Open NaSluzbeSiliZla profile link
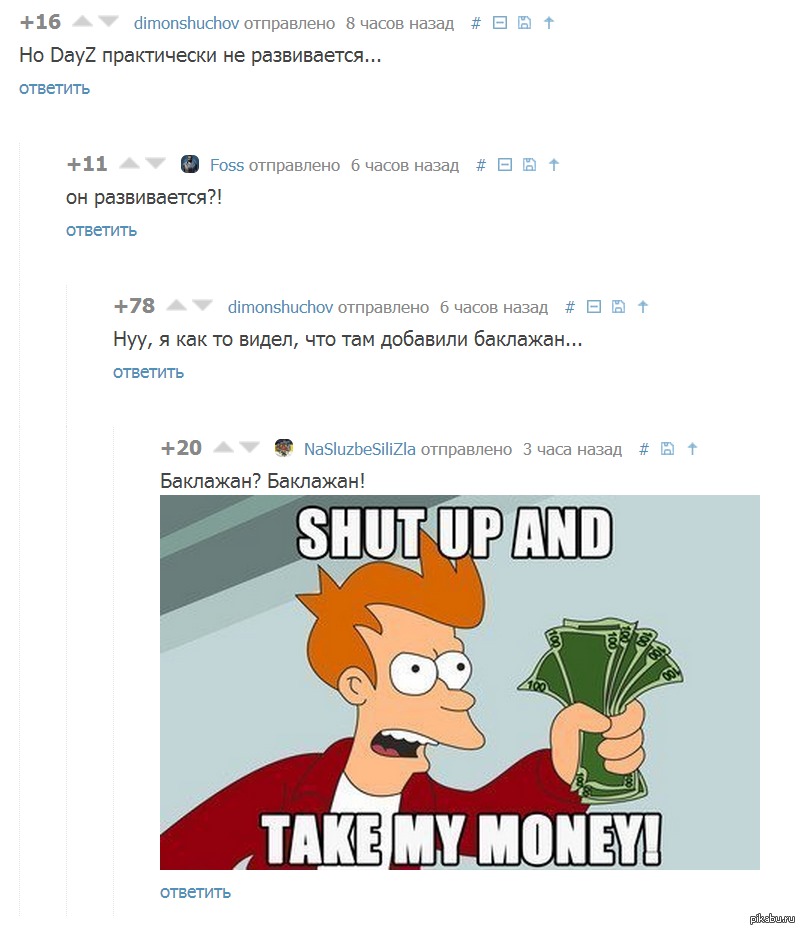 pos(359,450)
